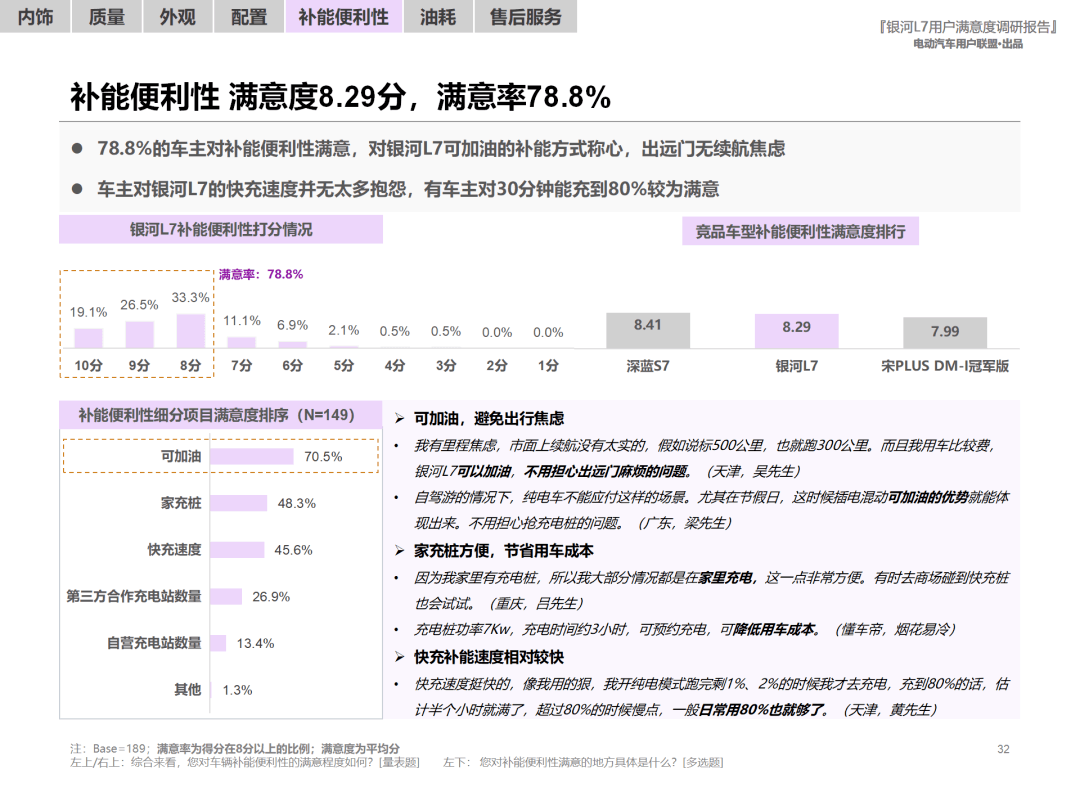Select the 6分 axis label

(293, 366)
